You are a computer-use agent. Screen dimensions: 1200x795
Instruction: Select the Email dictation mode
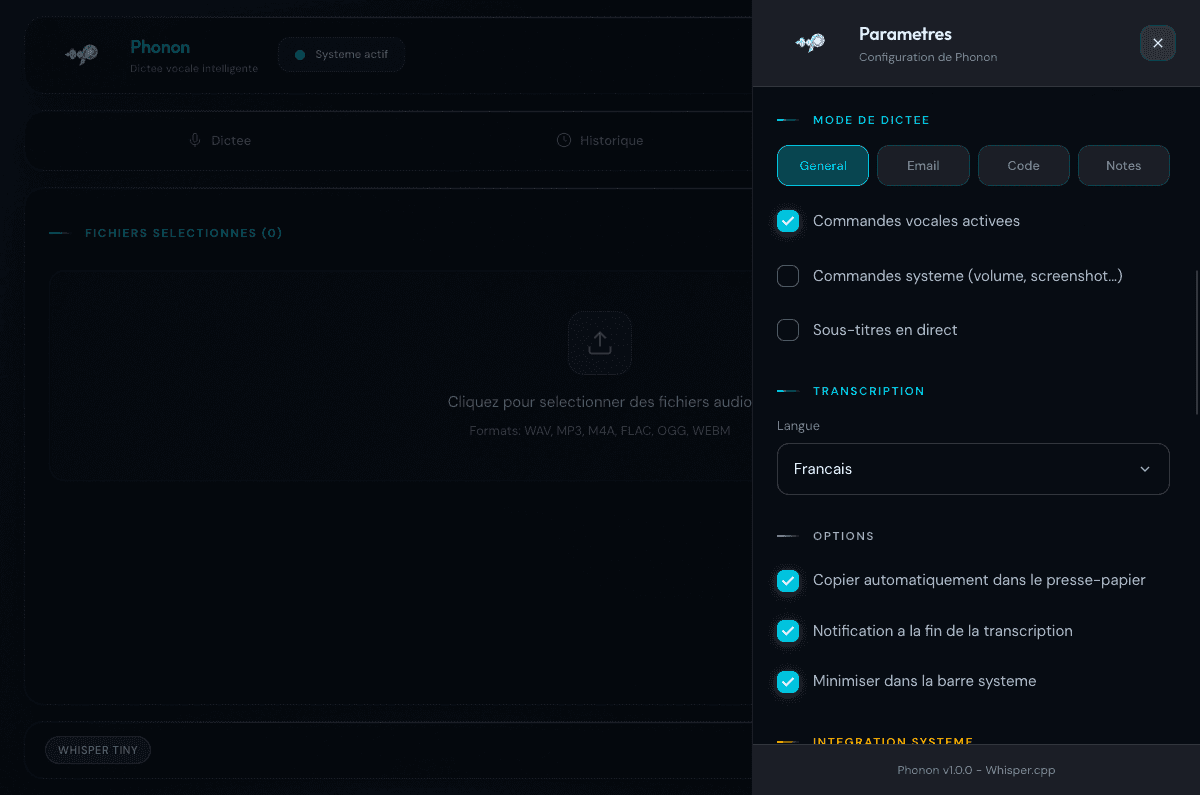coord(923,166)
